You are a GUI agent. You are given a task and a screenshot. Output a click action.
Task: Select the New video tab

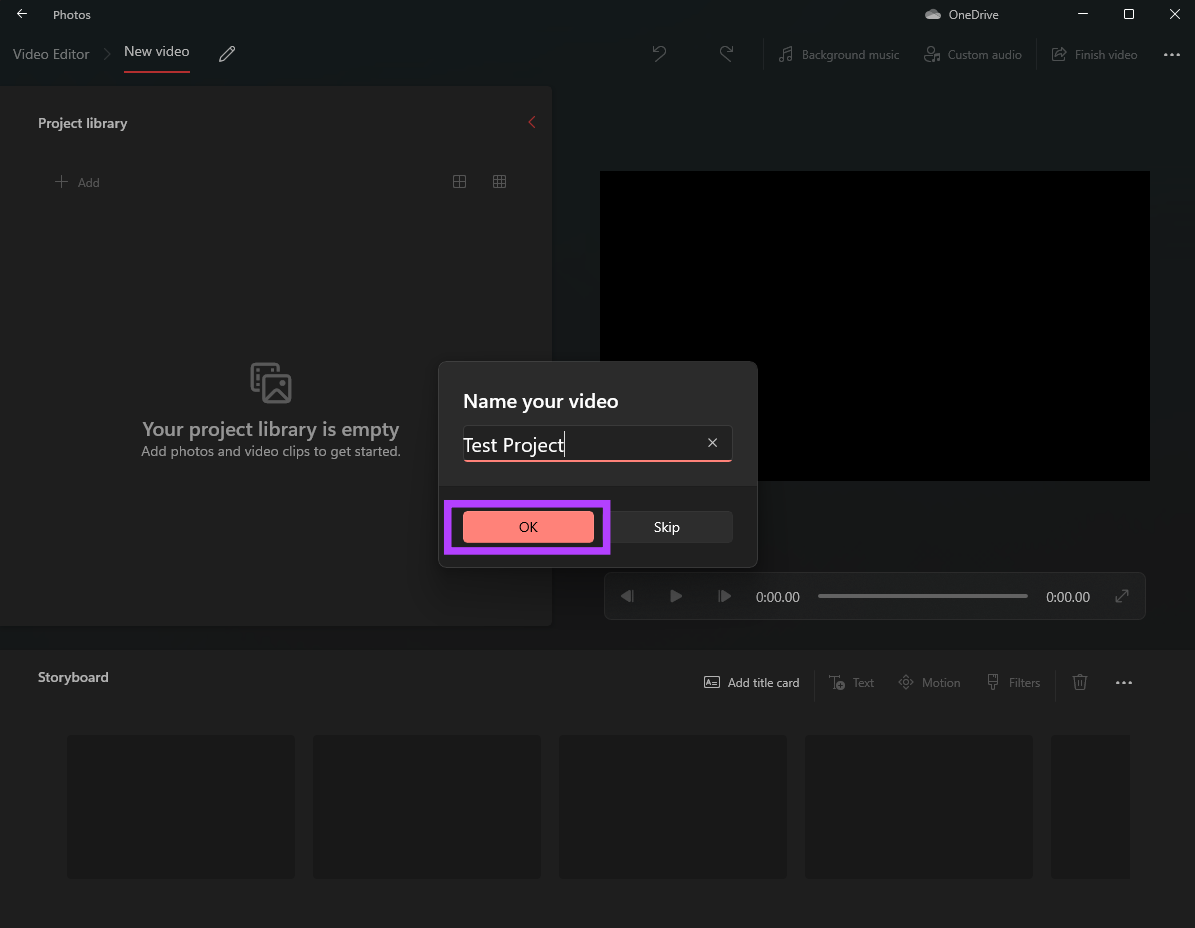156,51
